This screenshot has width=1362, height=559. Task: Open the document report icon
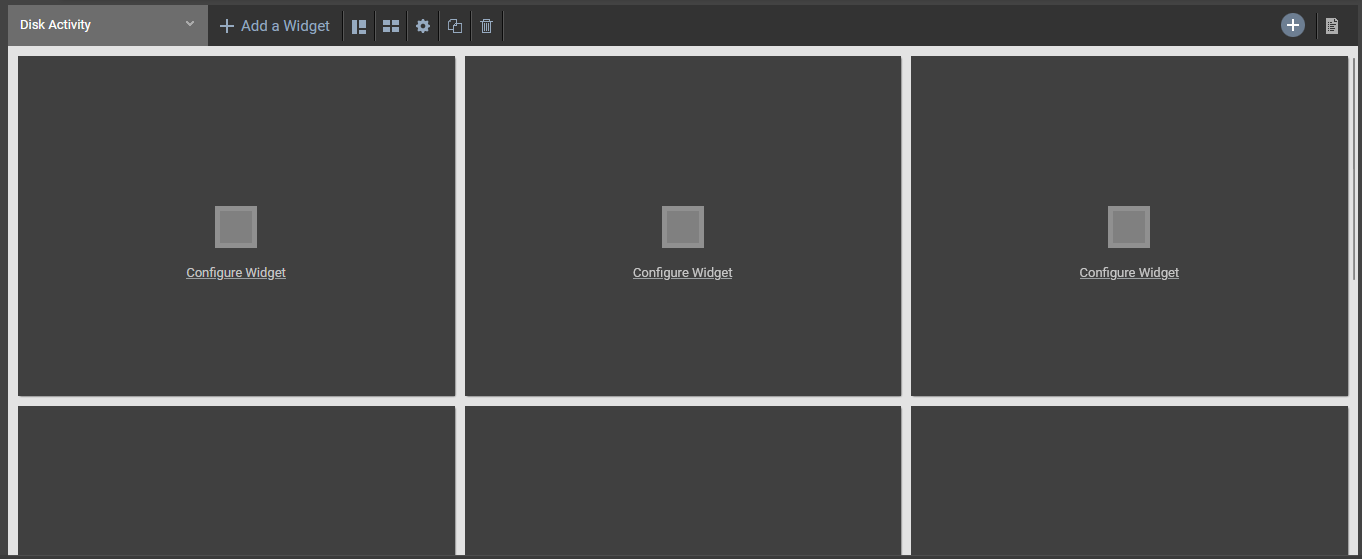(x=1332, y=26)
